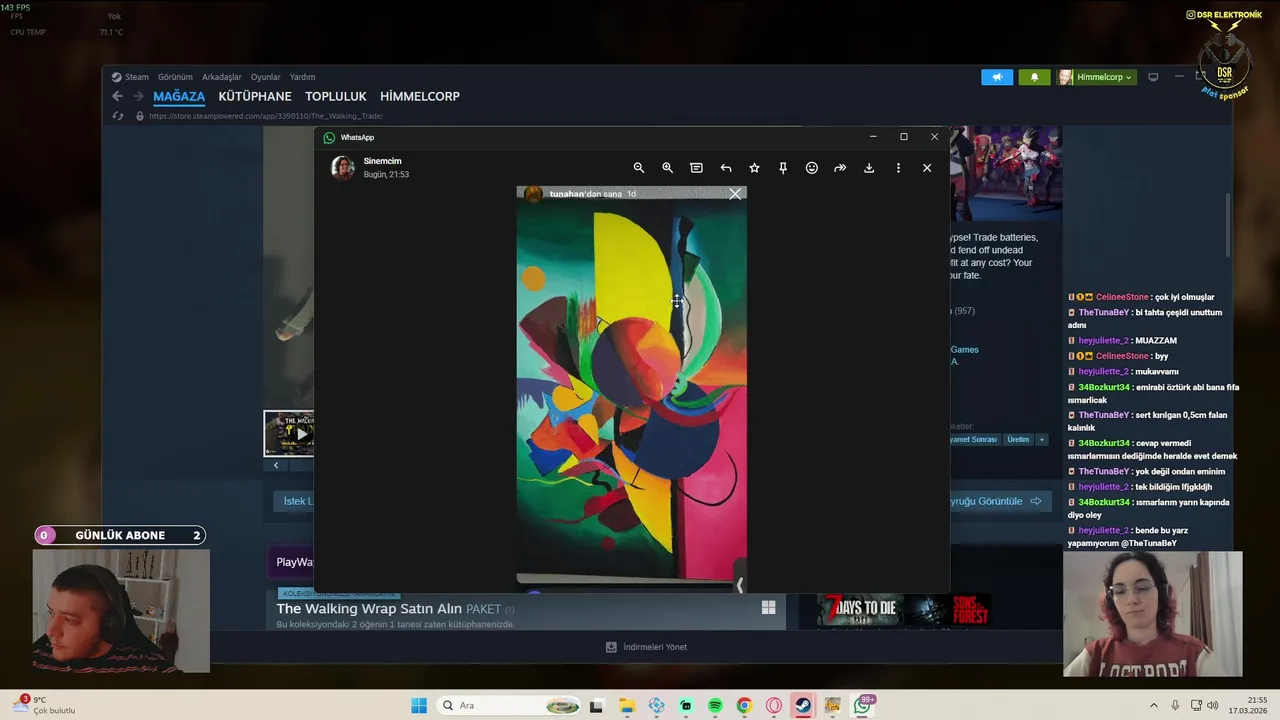
Task: Open the Görünüm menu
Action: (x=175, y=77)
